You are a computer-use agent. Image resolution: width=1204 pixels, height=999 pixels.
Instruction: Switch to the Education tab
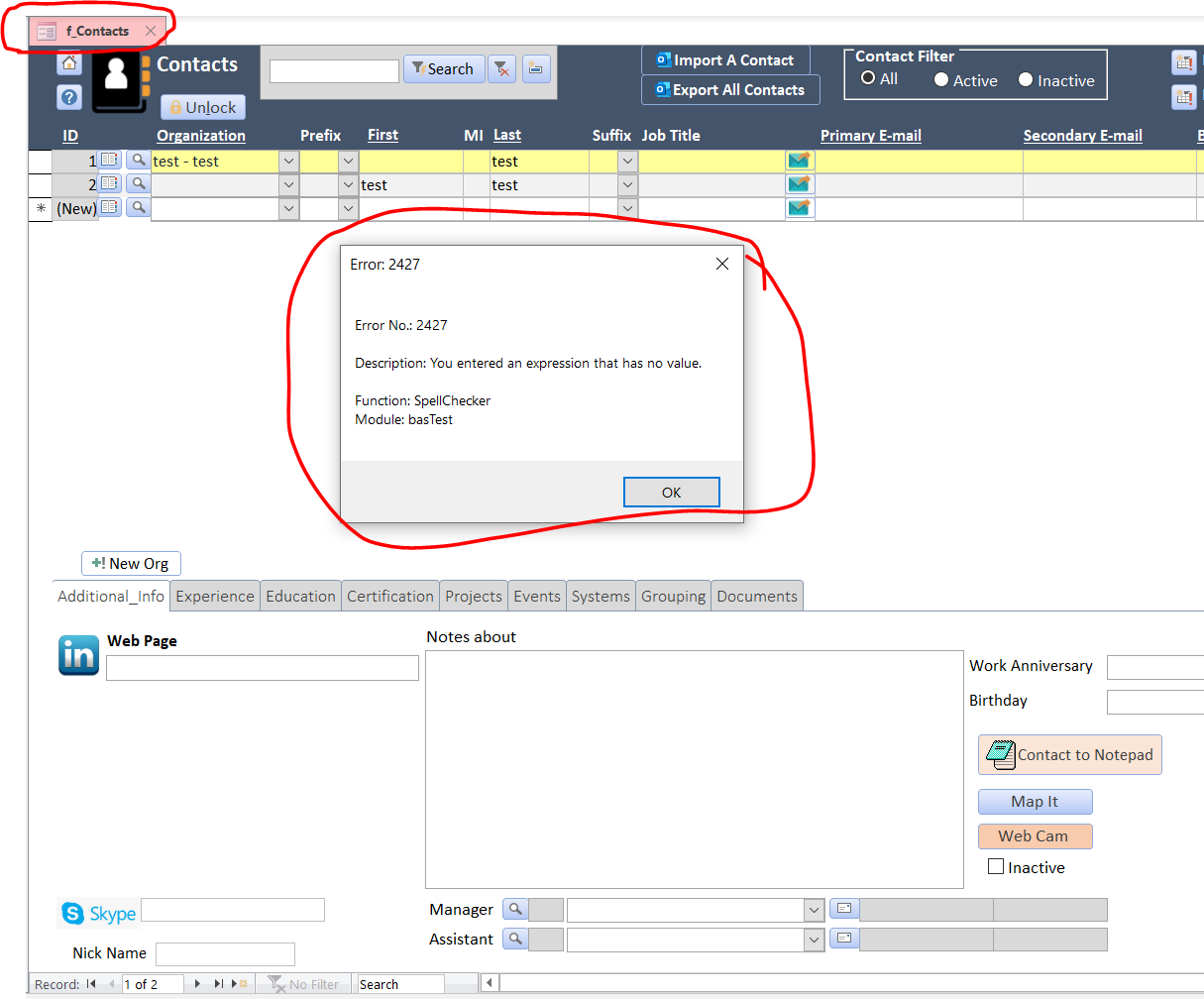pos(301,596)
